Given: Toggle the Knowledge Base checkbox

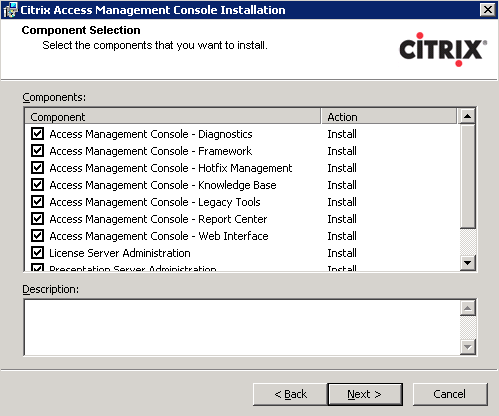Looking at the screenshot, I should (37, 185).
